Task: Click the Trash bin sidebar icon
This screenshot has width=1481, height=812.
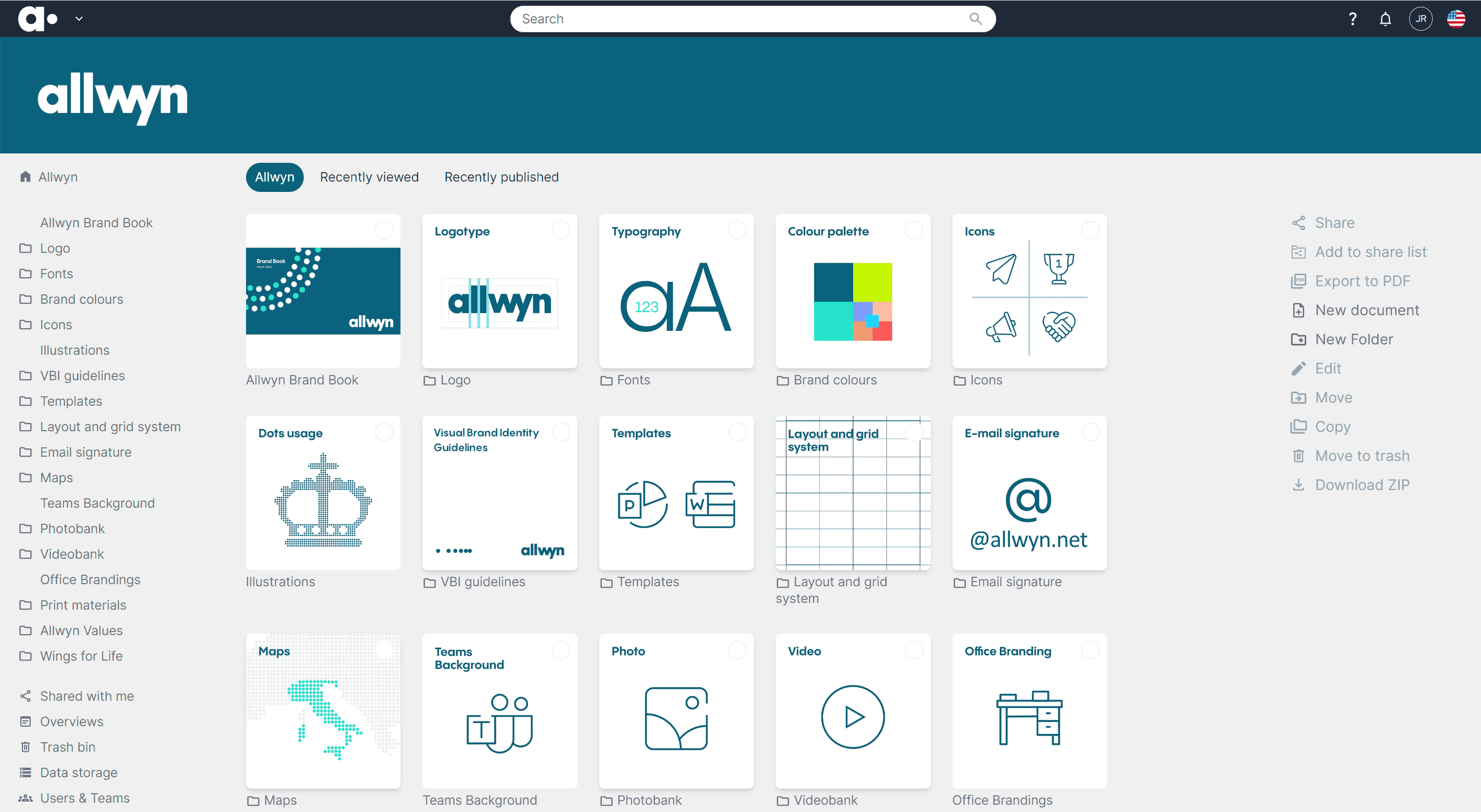Action: (25, 747)
